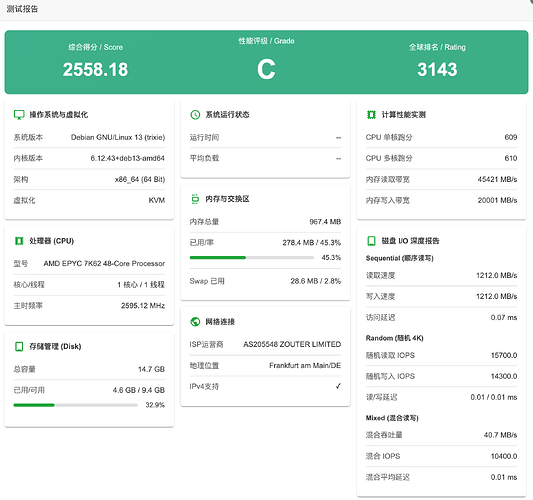The image size is (533, 500).
Task: Click the 测试报告 page title
Action: (x=22, y=9)
